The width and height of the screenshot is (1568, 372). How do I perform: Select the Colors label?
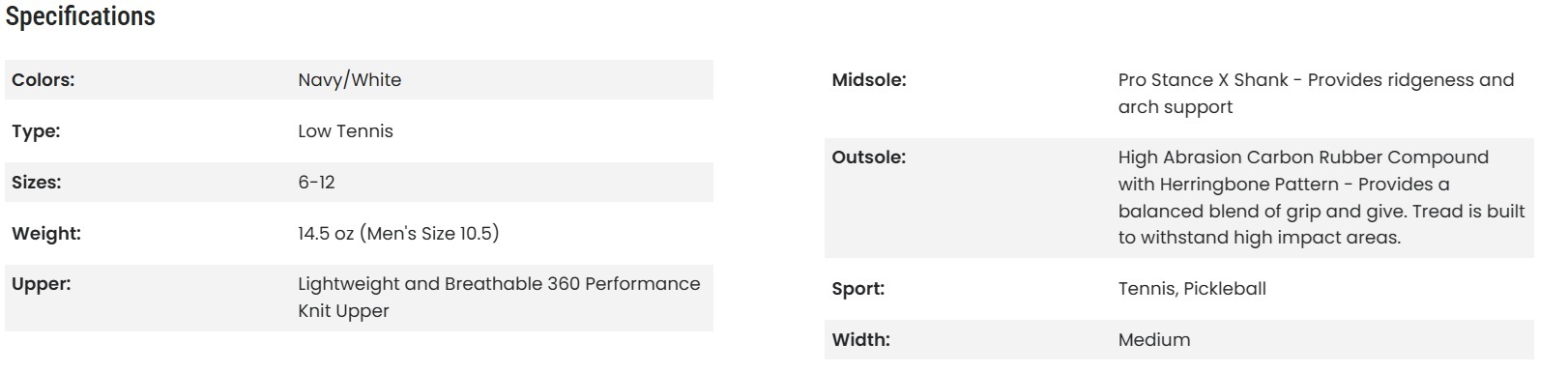pyautogui.click(x=43, y=80)
